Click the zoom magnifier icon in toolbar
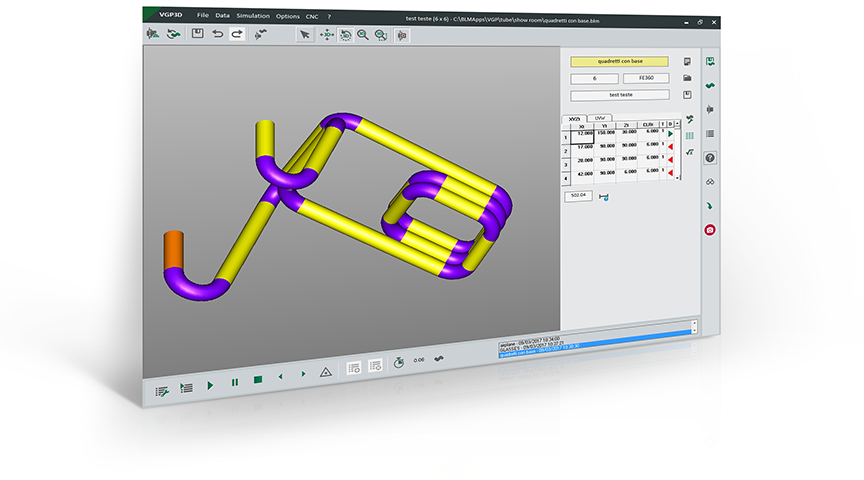The height and width of the screenshot is (480, 864). [362, 35]
